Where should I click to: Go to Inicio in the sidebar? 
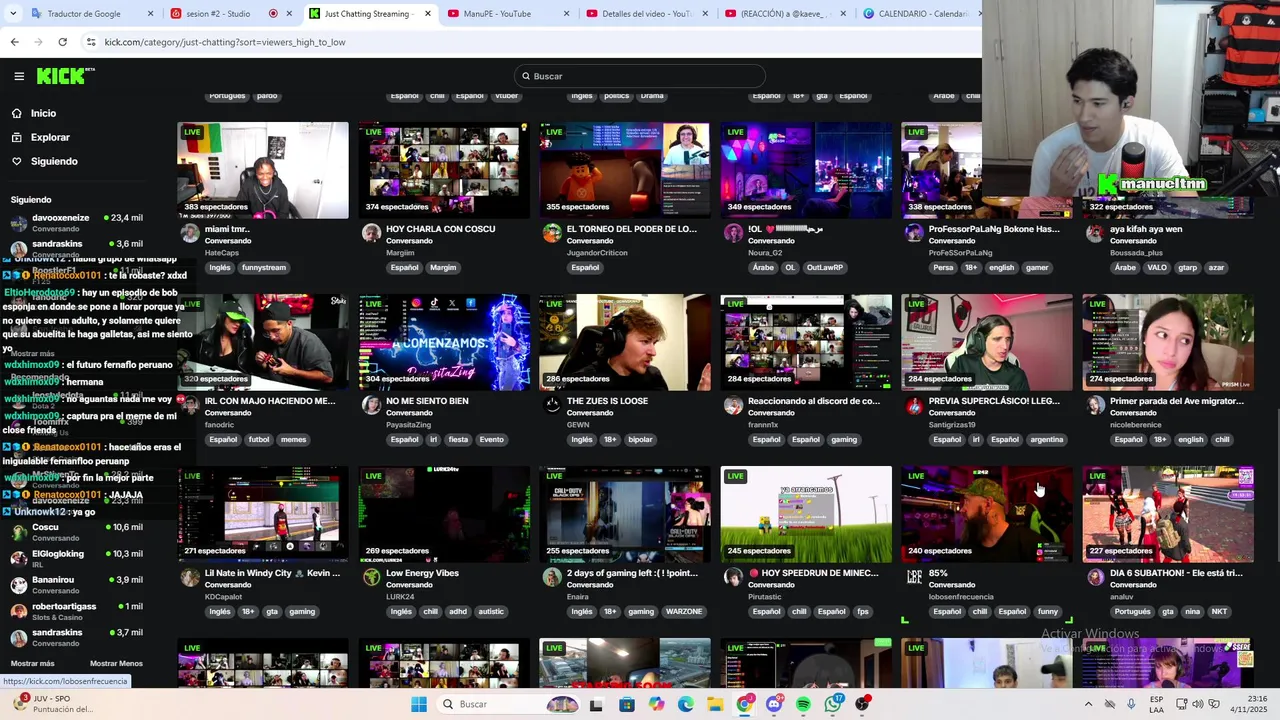[43, 113]
